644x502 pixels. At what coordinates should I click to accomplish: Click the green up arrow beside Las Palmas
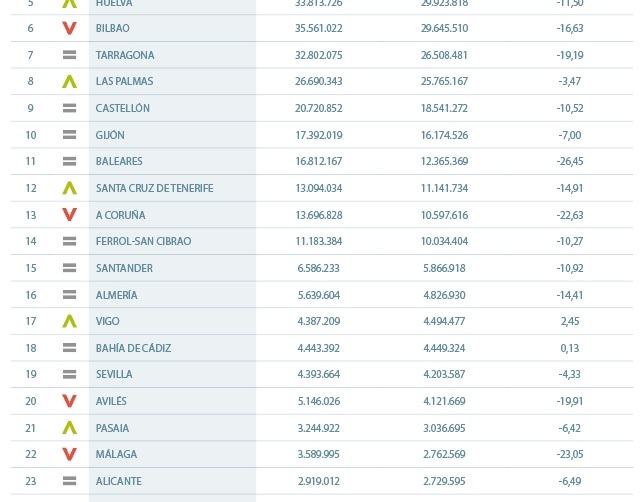(x=70, y=81)
